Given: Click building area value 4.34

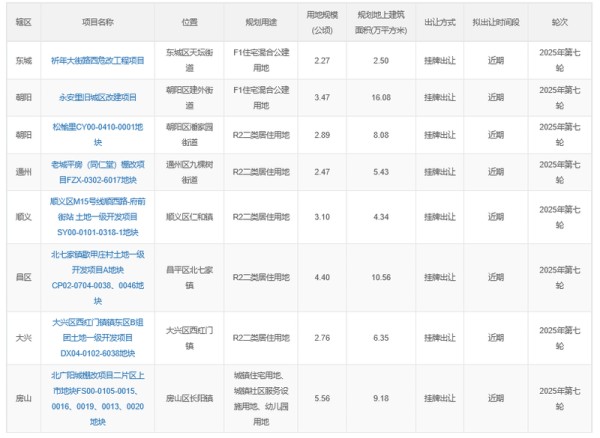Looking at the screenshot, I should pyautogui.click(x=381, y=217).
